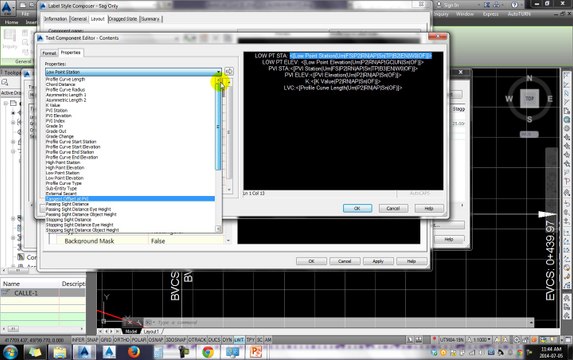Click Cancel in the Label Style Composer
This screenshot has width=573, height=360.
(345, 261)
